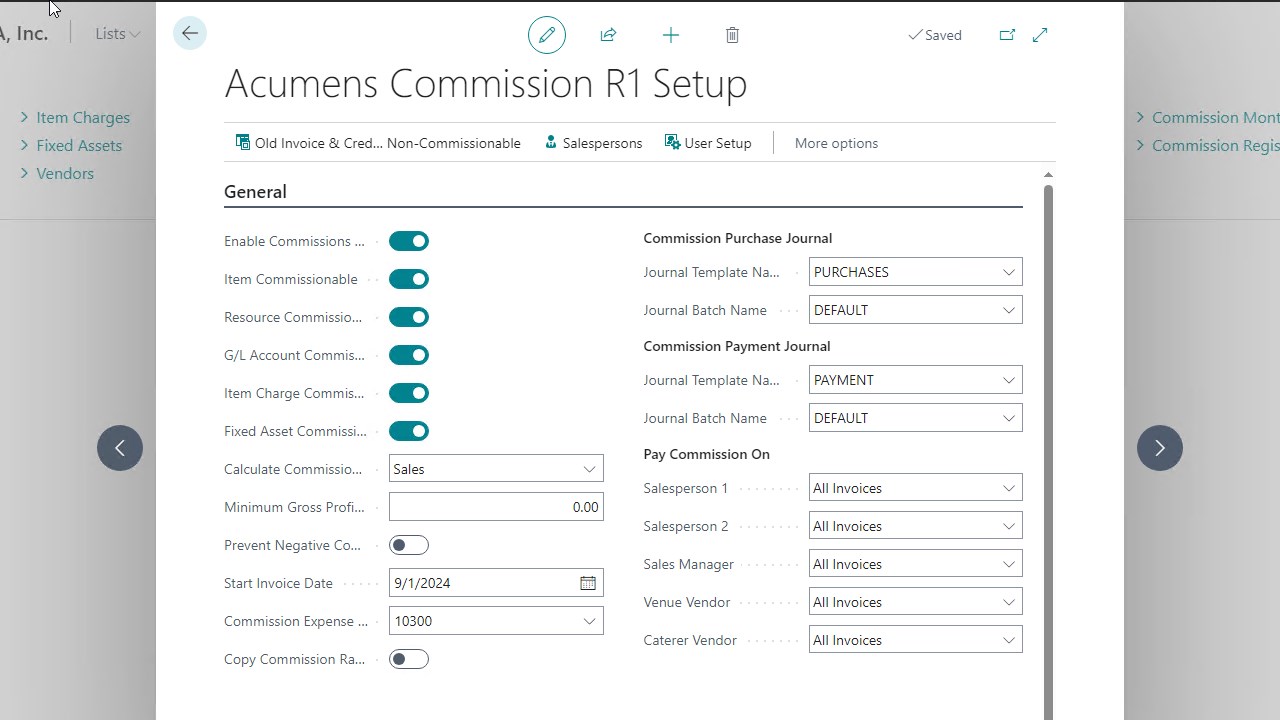1280x720 pixels.
Task: Expand the page to full screen
Action: [x=1040, y=34]
